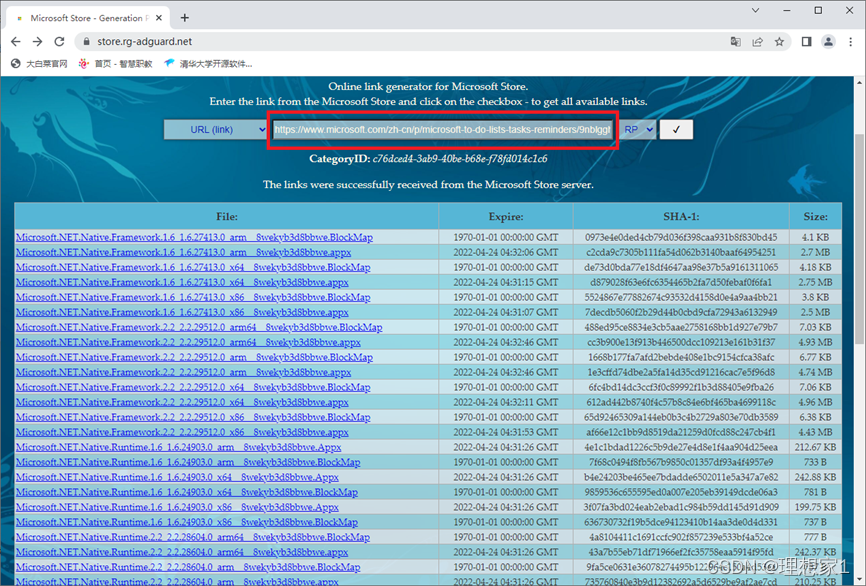Download Runtime.1.6 1.6.24903.0 arm BlockMap file

point(188,462)
